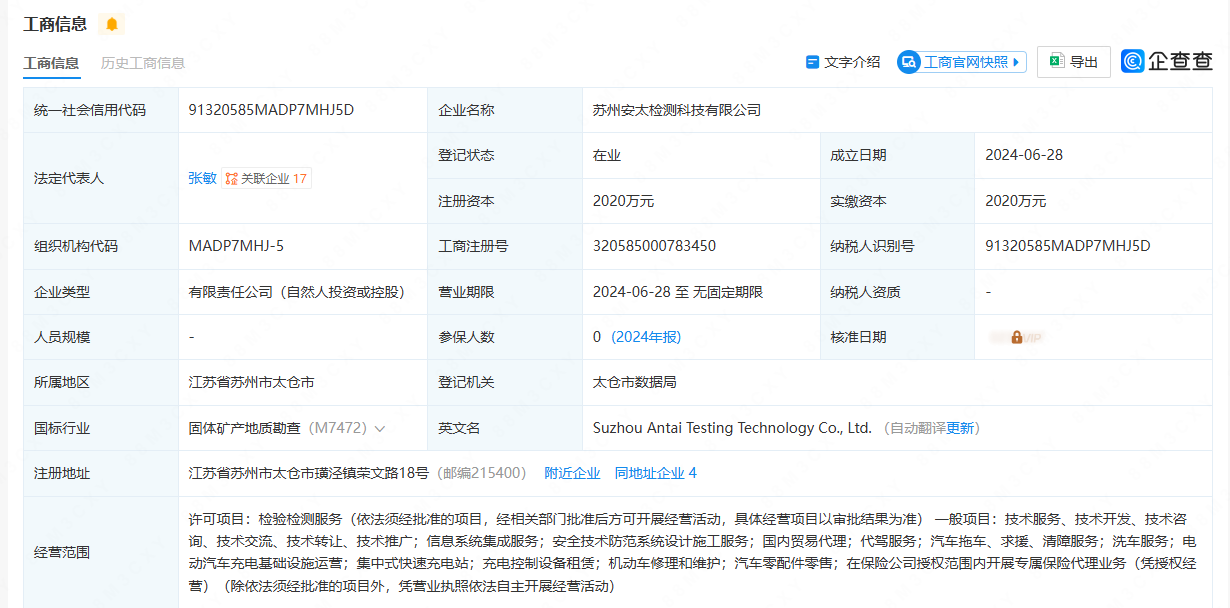Image resolution: width=1230 pixels, height=608 pixels.
Task: Click the 文字介绍 blue document icon
Action: tap(812, 62)
